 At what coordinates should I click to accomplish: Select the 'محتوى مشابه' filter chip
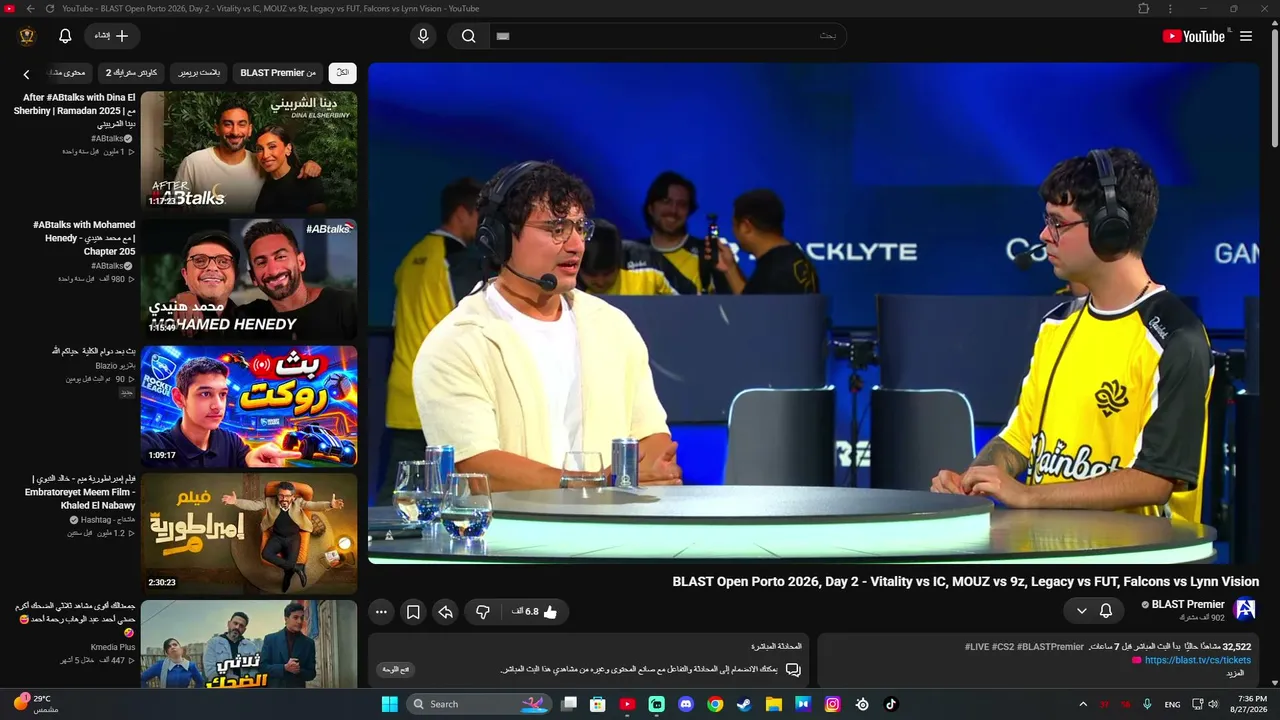pos(69,73)
